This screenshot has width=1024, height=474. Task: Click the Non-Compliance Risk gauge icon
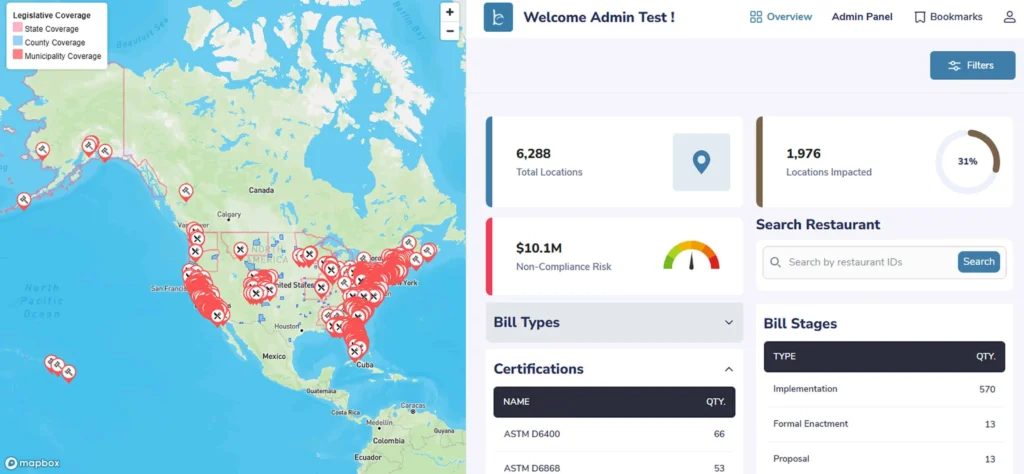coord(690,256)
